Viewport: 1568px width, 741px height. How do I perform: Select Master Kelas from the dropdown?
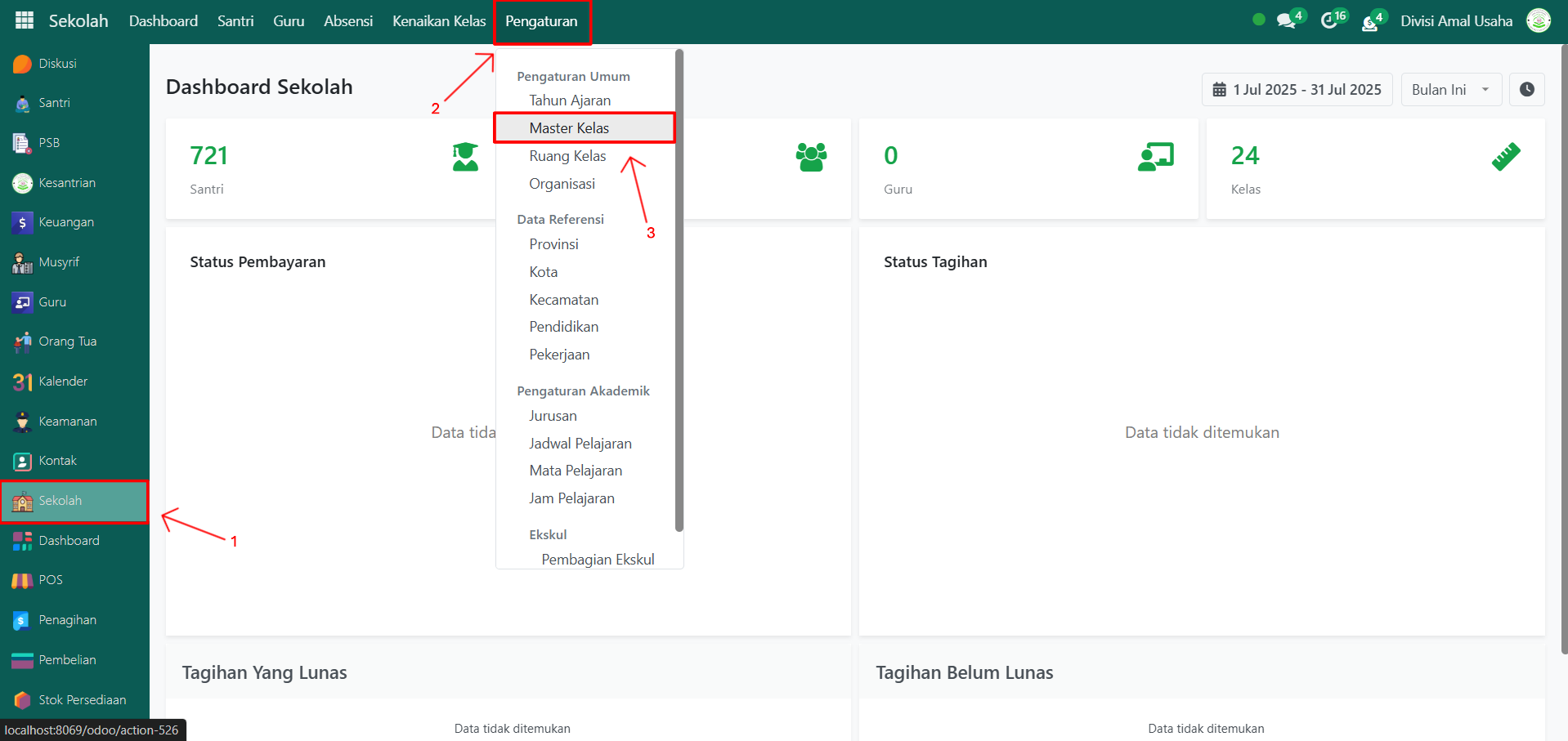point(569,128)
